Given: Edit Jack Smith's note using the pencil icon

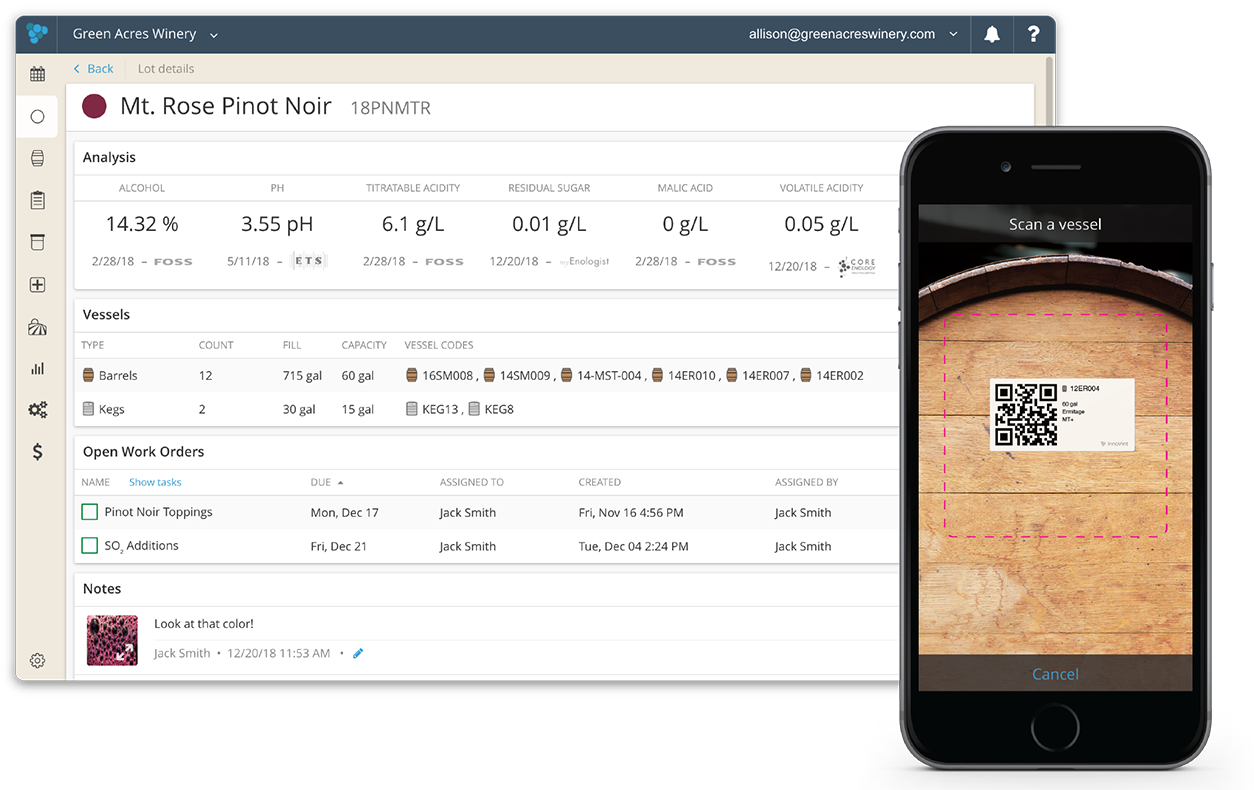Looking at the screenshot, I should [357, 653].
